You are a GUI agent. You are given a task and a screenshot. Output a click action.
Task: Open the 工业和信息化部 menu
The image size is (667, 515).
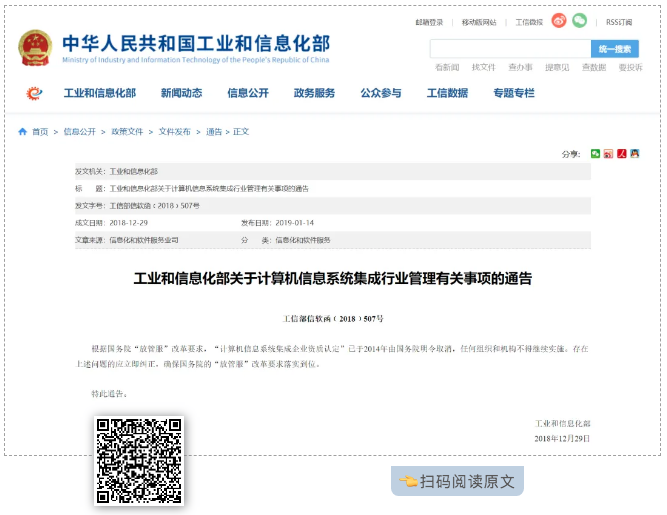click(x=100, y=93)
